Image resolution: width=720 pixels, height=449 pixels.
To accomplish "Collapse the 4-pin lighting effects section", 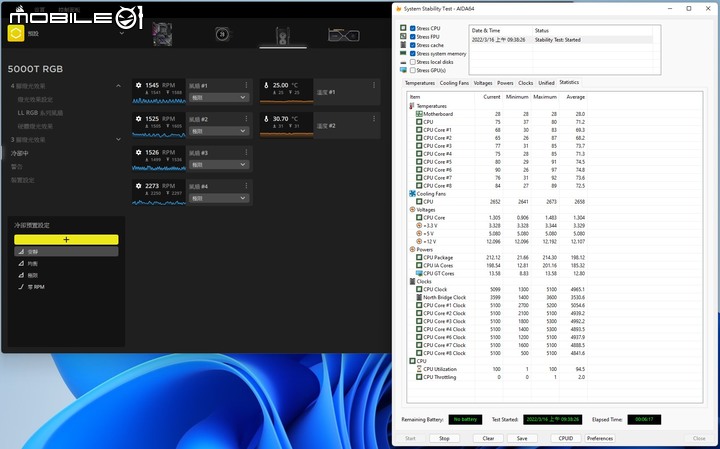I will click(118, 86).
